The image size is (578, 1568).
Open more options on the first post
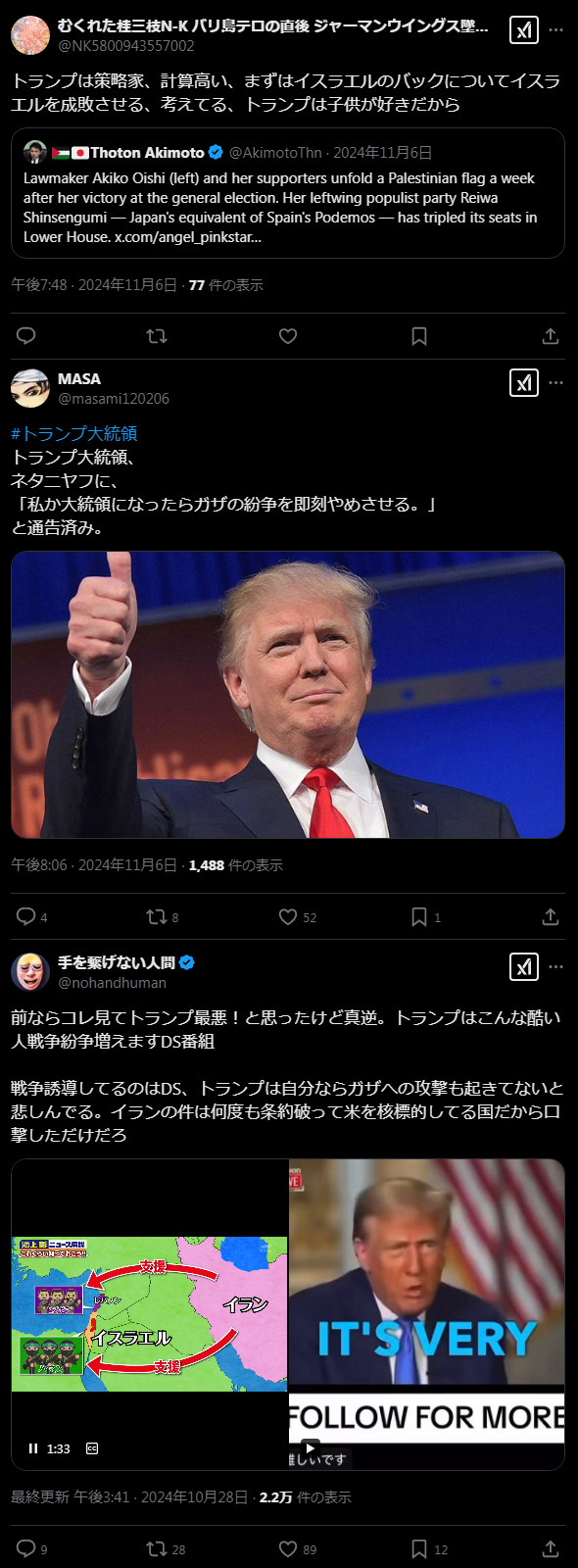[x=556, y=30]
